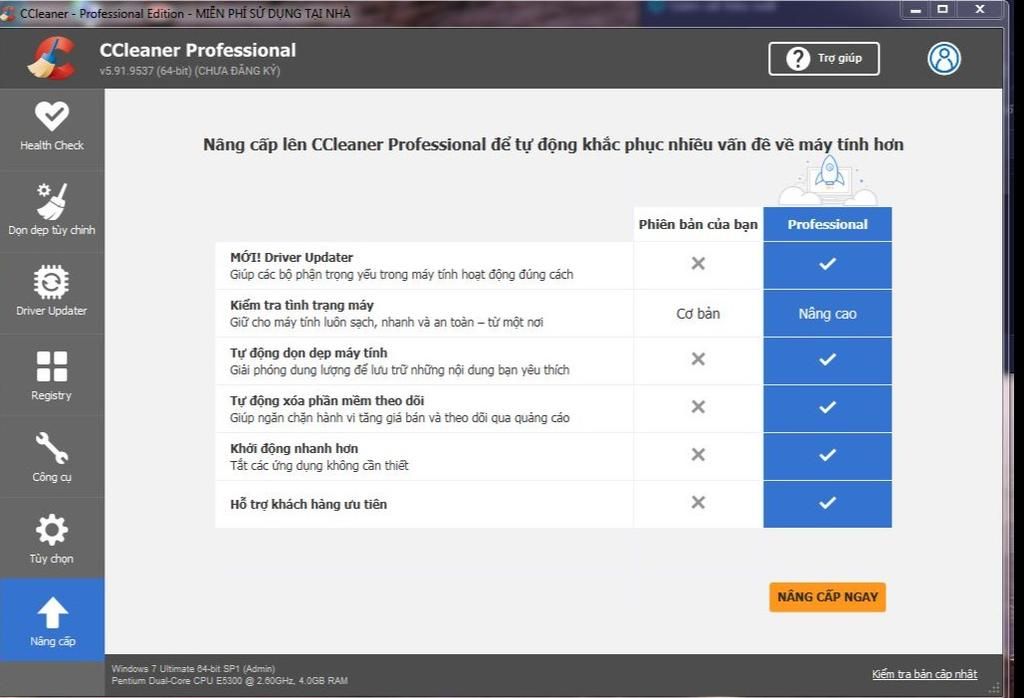Click checkmark in Khởi động nhanh hơn row
The width and height of the screenshot is (1024, 698).
click(x=827, y=454)
